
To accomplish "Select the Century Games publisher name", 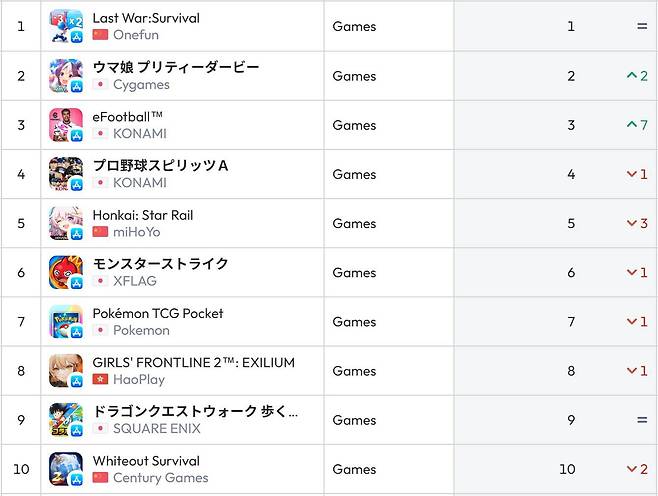I will click(x=161, y=478).
